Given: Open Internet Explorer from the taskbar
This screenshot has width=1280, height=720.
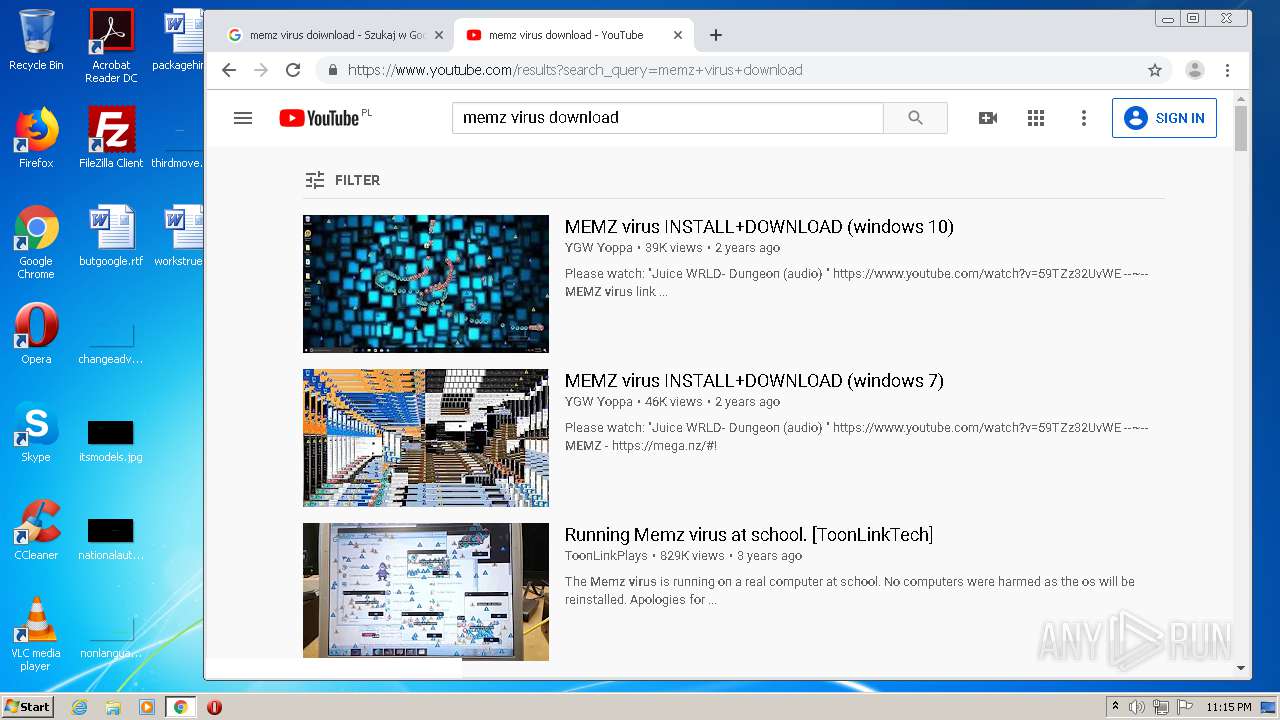Looking at the screenshot, I should [79, 707].
